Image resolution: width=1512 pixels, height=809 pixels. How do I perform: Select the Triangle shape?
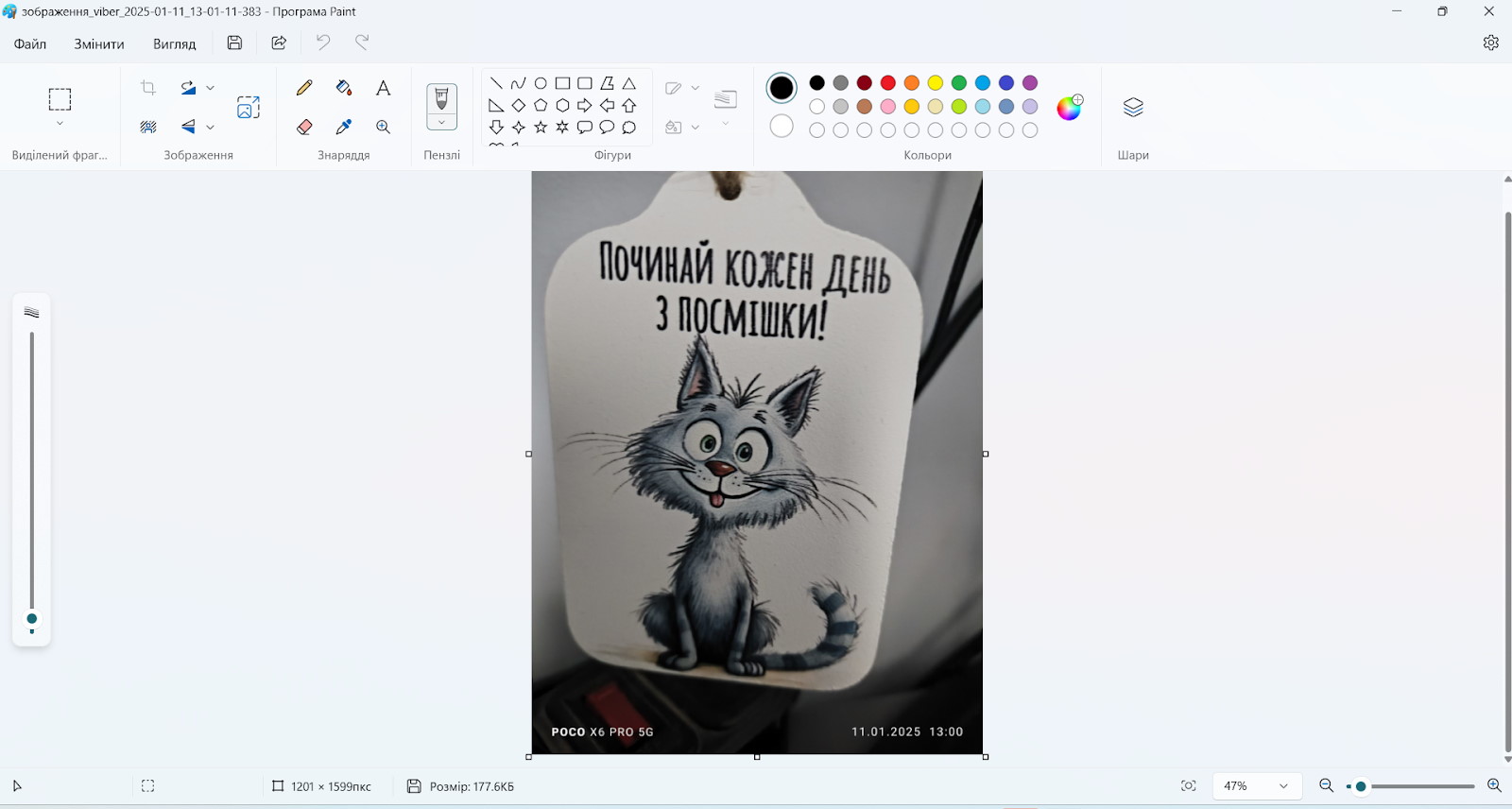pyautogui.click(x=629, y=83)
